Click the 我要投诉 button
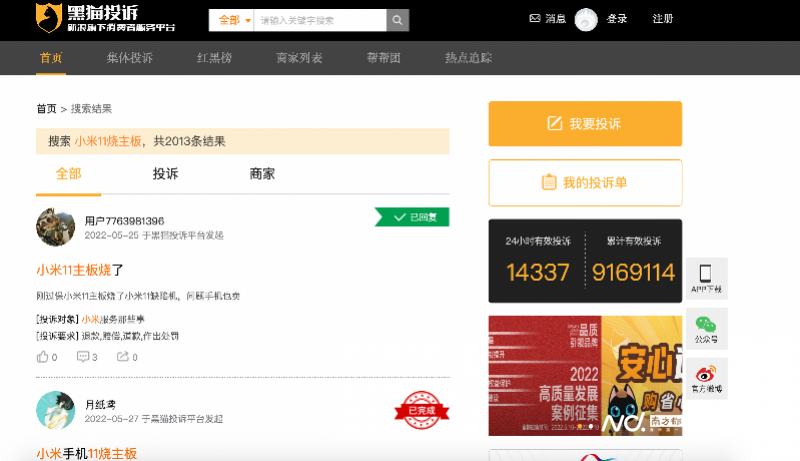 point(585,123)
